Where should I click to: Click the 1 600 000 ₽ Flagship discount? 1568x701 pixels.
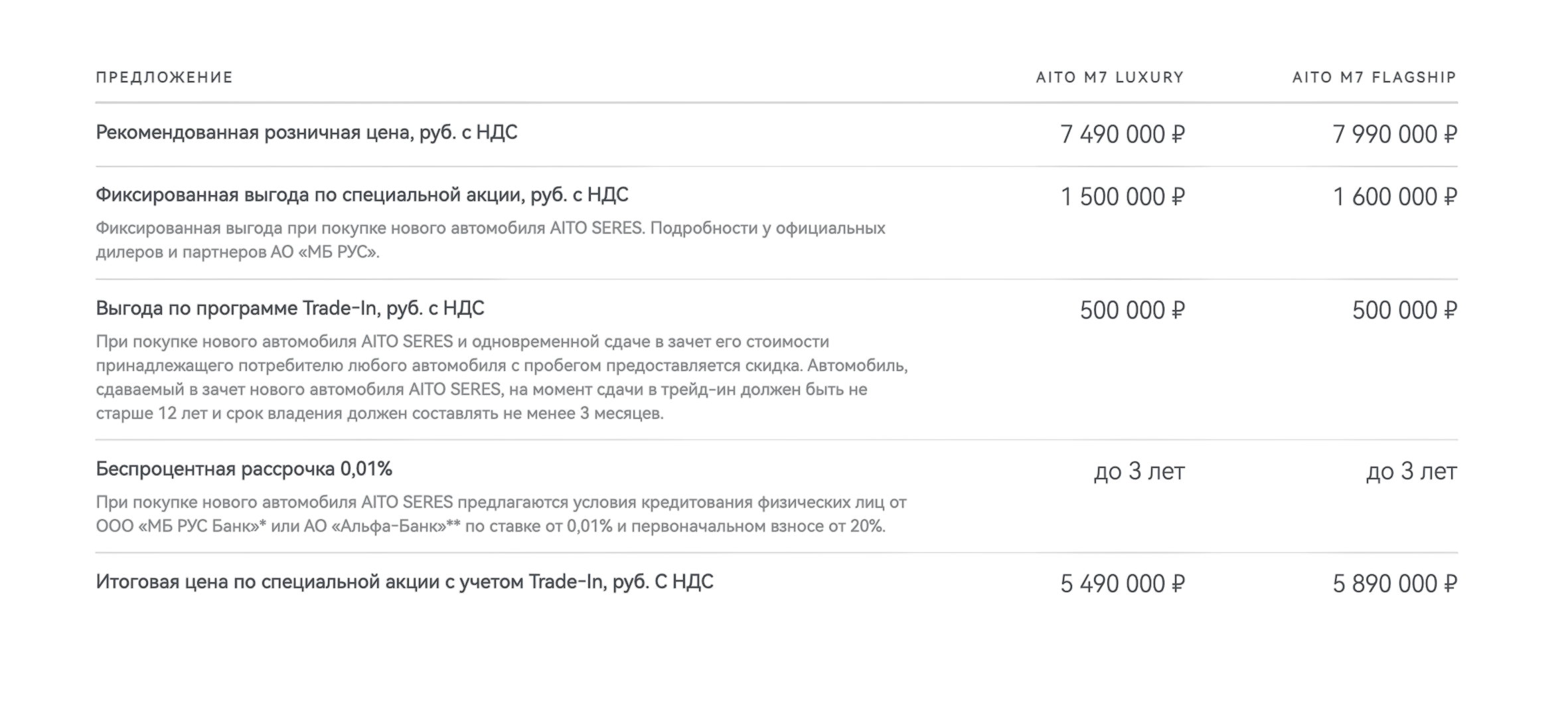click(1395, 196)
